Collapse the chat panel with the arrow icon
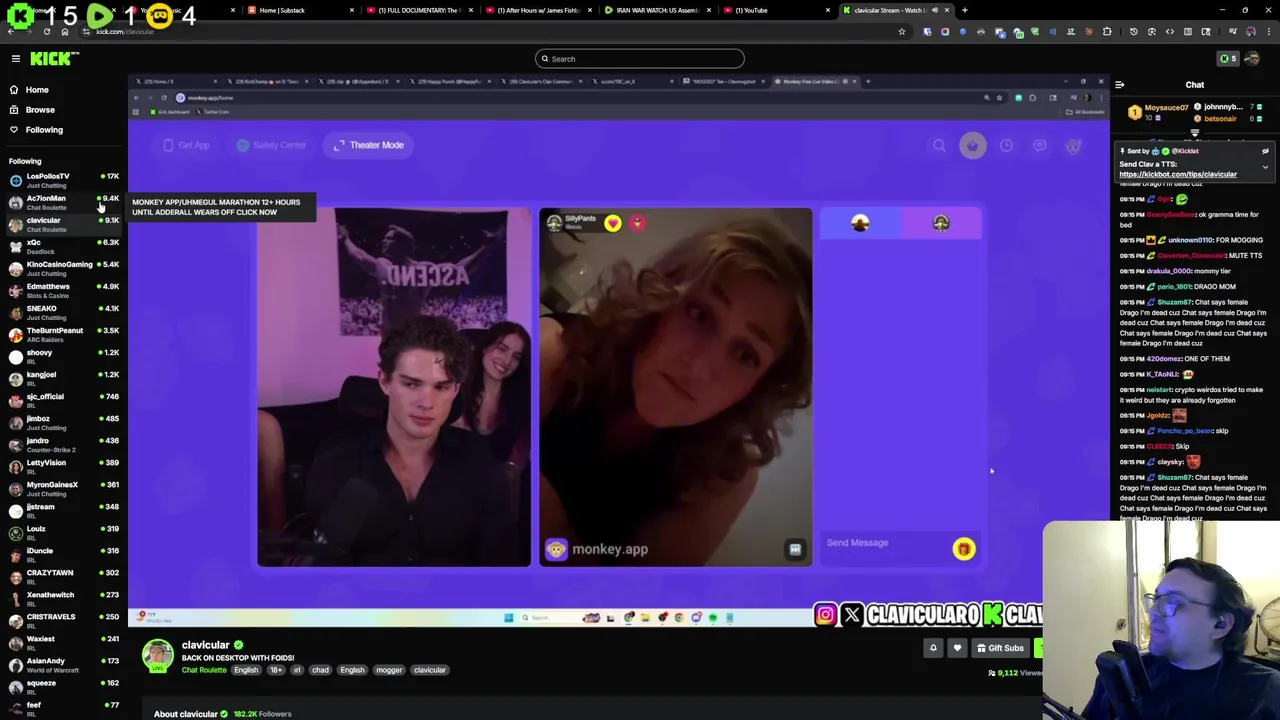 tap(1120, 85)
